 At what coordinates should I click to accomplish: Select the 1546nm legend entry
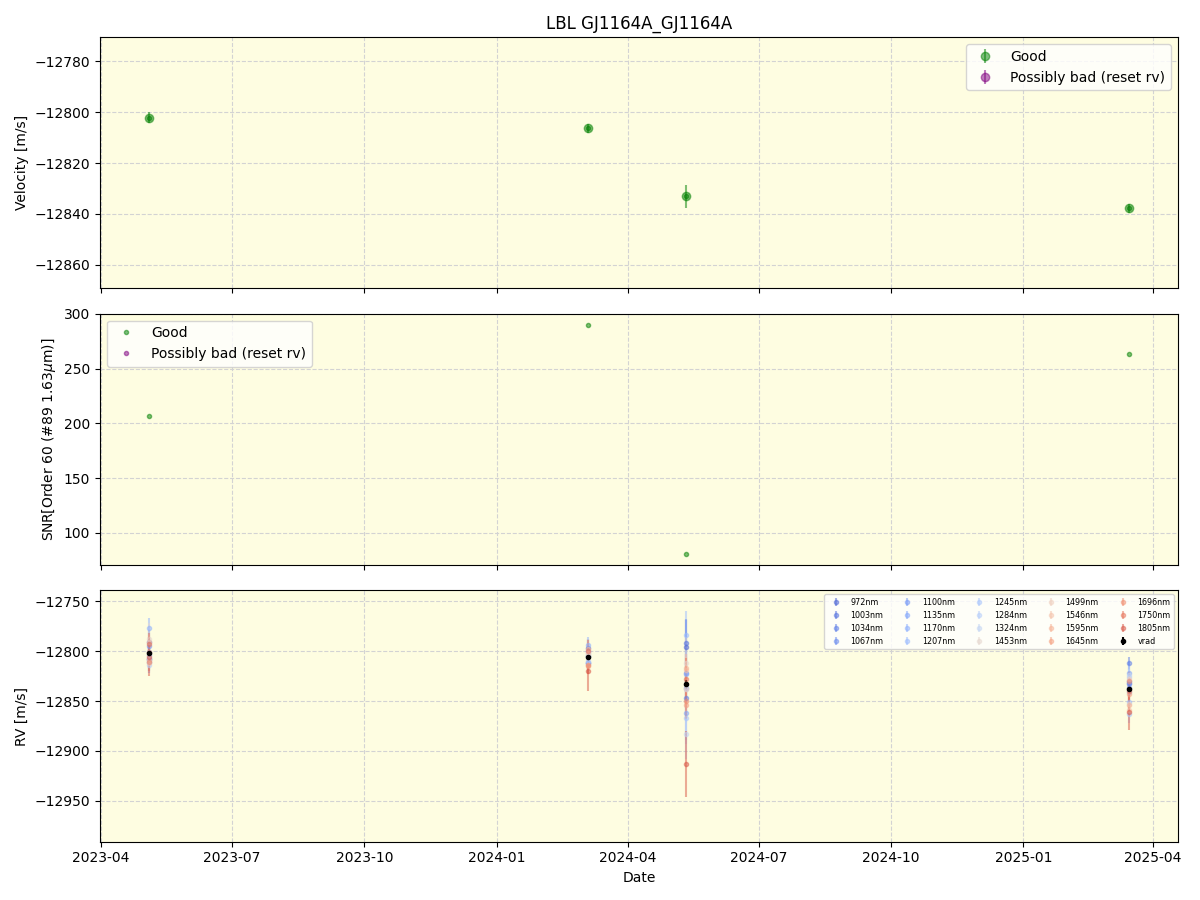point(1075,615)
